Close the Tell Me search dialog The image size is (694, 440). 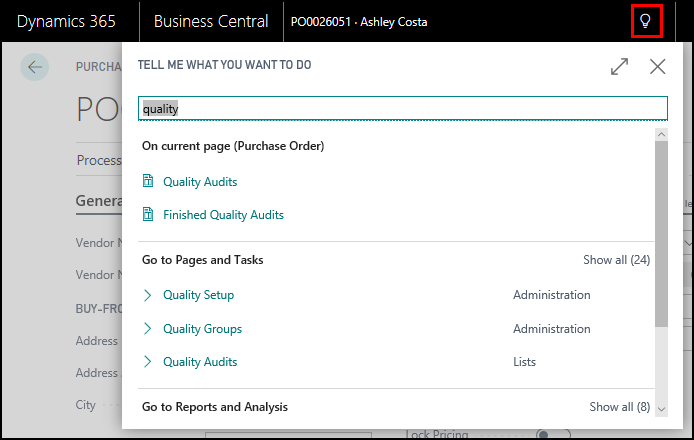point(657,66)
